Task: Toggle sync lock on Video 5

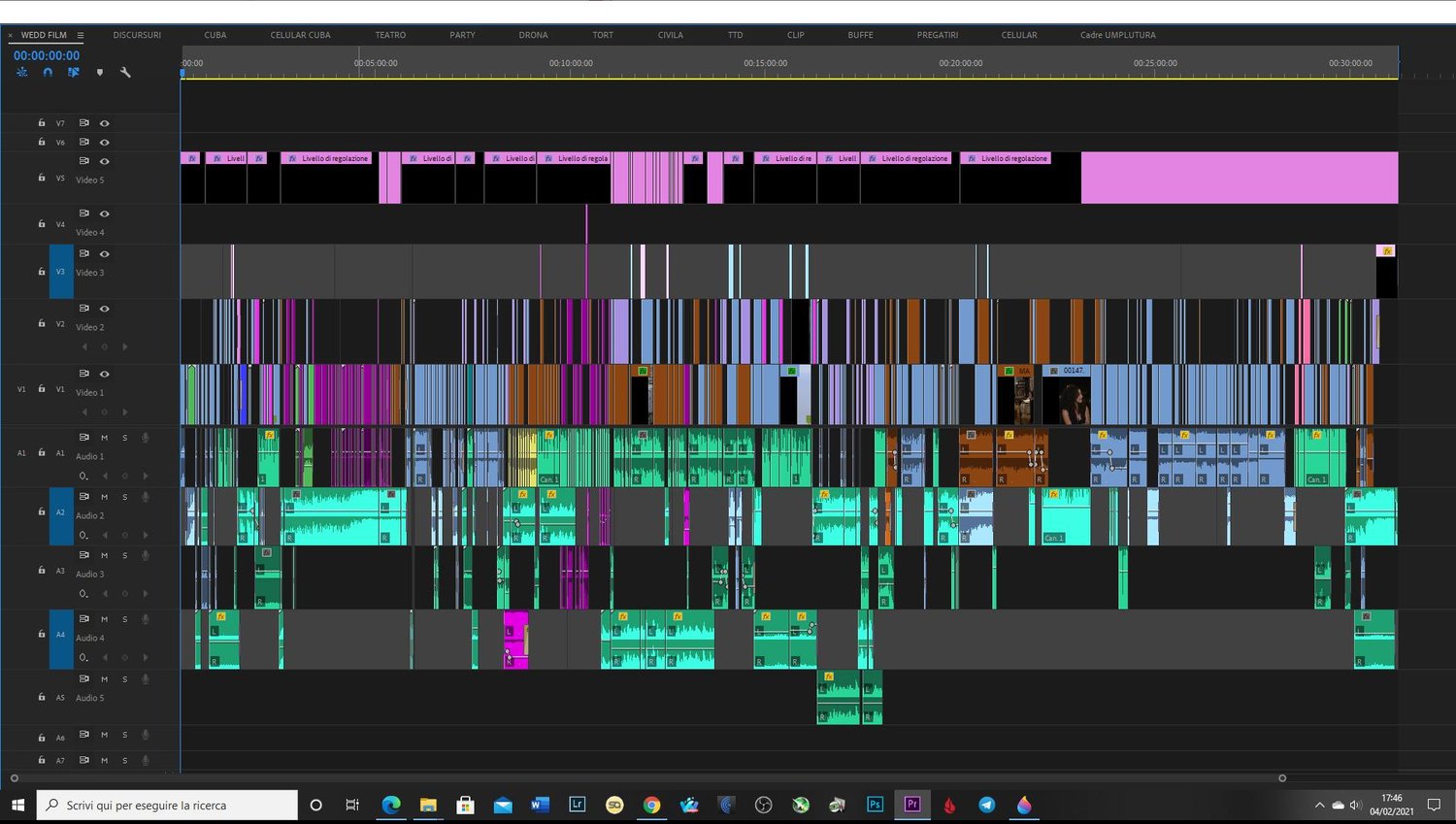Action: (x=84, y=161)
